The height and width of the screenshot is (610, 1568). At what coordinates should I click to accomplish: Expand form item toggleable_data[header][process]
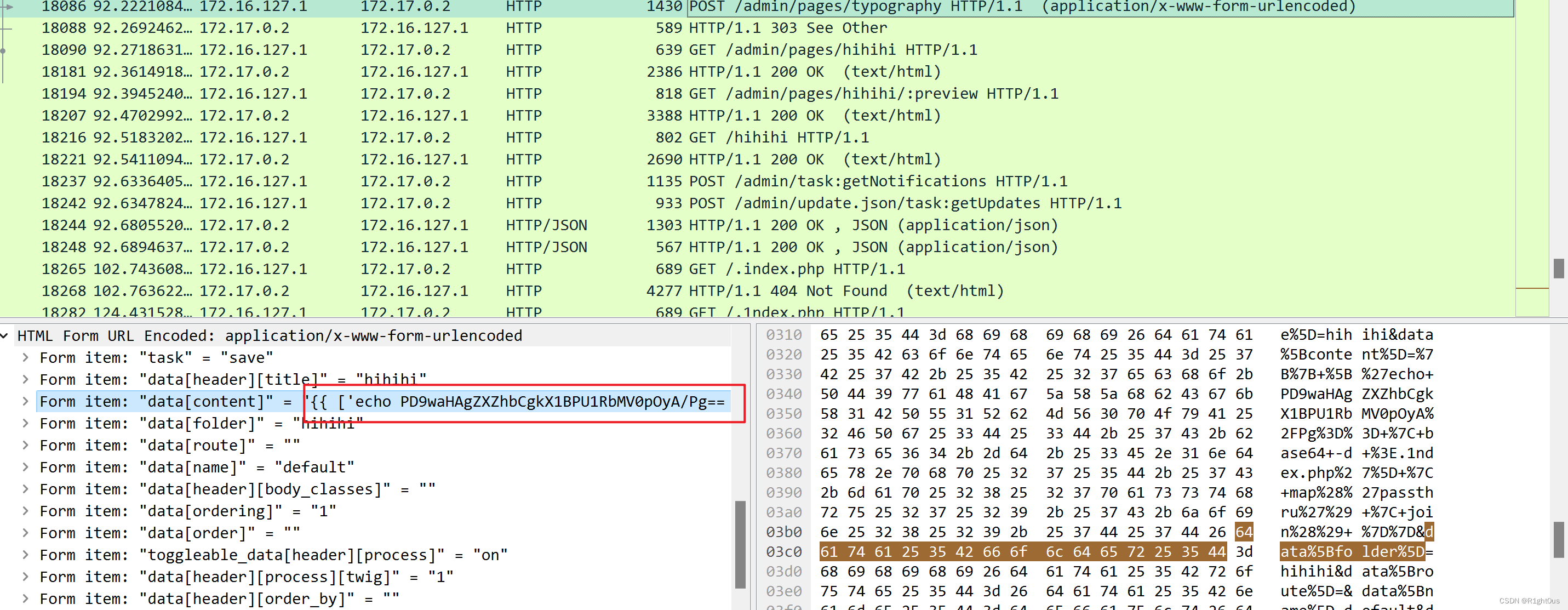[x=26, y=555]
